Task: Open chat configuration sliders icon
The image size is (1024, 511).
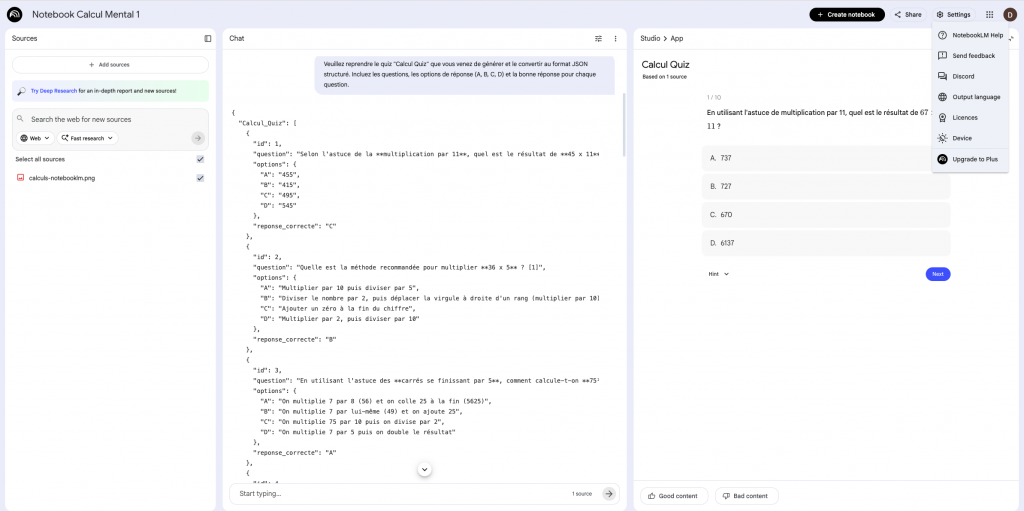Action: click(598, 38)
